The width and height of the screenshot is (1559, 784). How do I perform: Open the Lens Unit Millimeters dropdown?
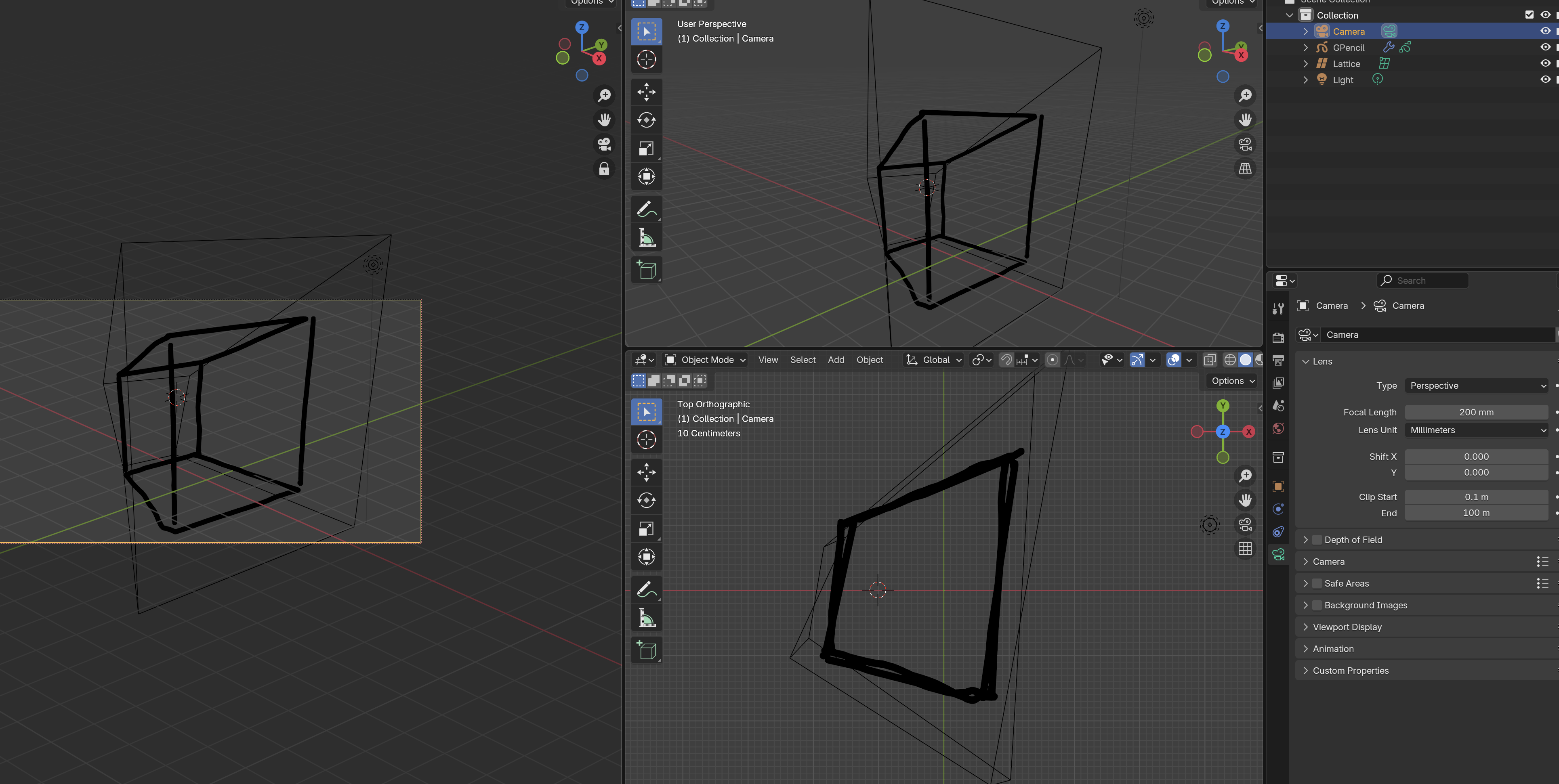[1476, 430]
